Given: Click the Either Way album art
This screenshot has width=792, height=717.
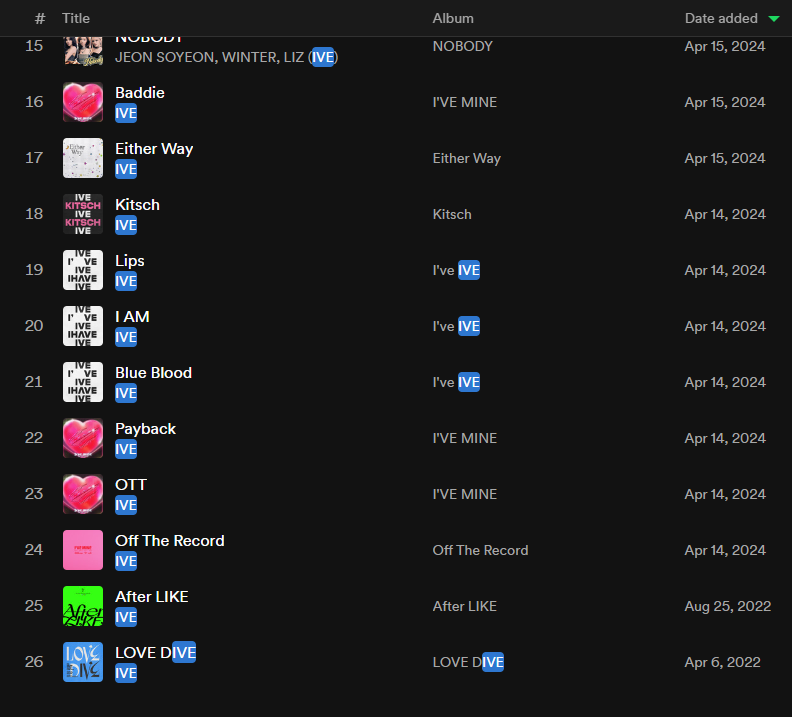Looking at the screenshot, I should 83,158.
